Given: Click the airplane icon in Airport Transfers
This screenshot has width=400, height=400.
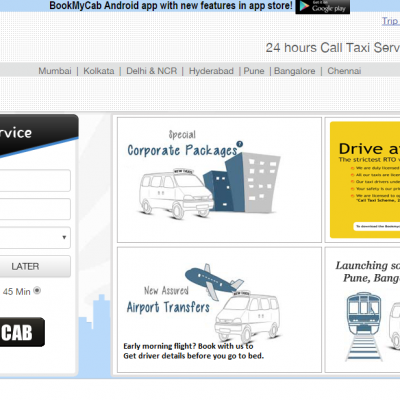Looking at the screenshot, I should [213, 281].
